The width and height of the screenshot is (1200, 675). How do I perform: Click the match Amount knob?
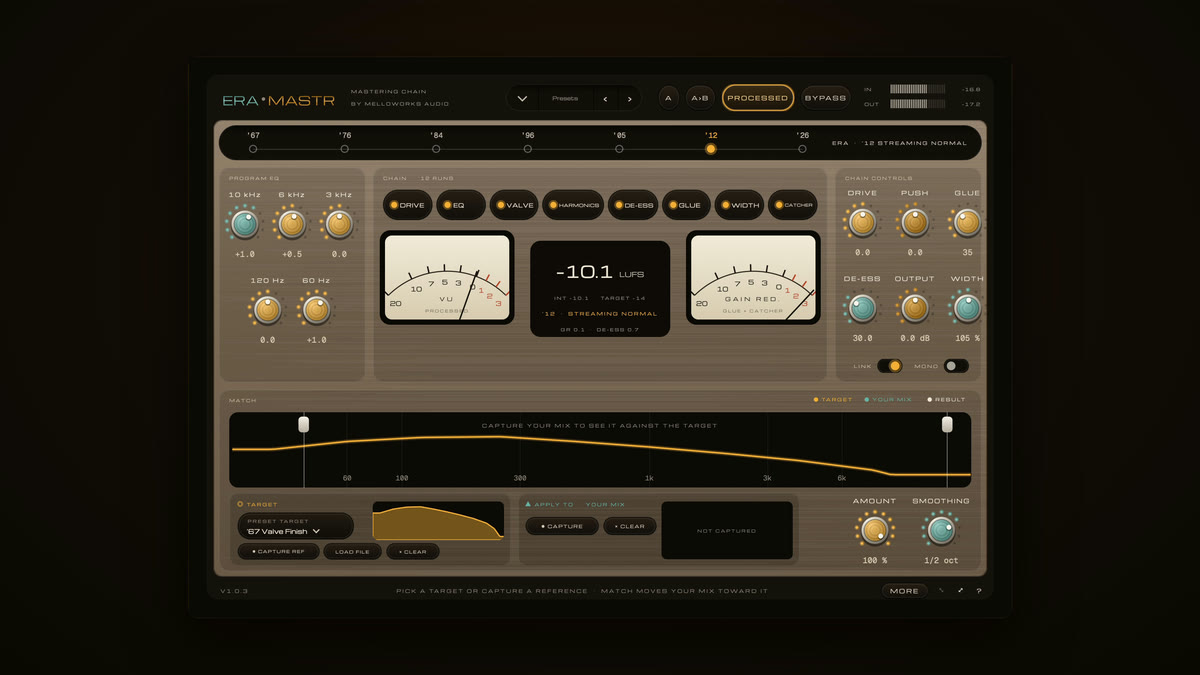click(875, 529)
